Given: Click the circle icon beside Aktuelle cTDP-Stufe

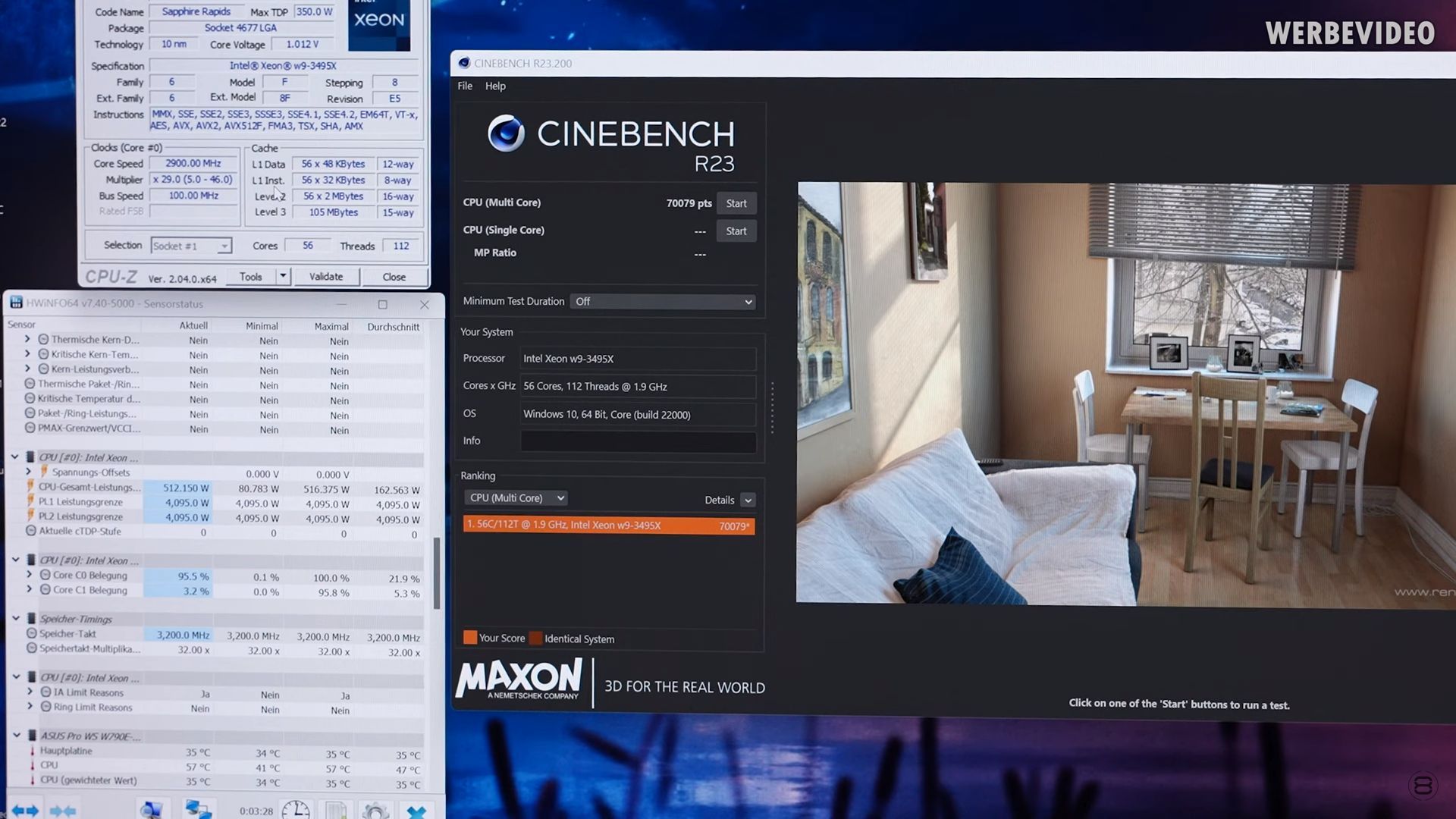Looking at the screenshot, I should click(x=31, y=531).
